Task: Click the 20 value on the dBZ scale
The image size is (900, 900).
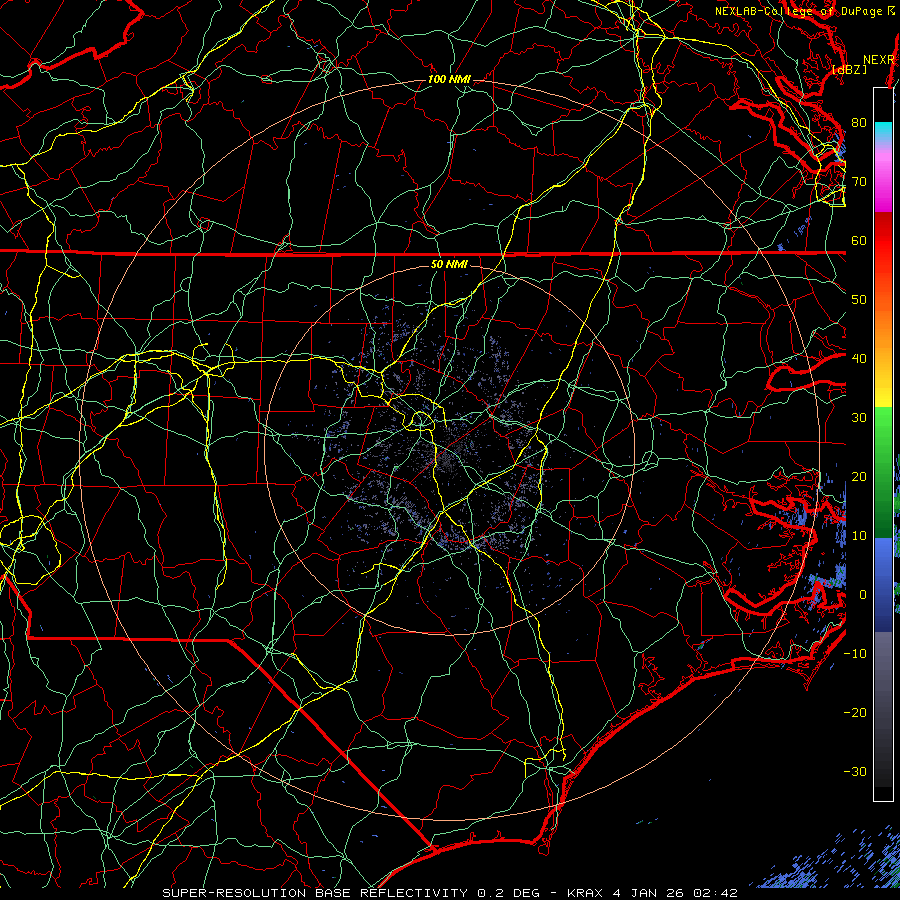Action: point(859,476)
